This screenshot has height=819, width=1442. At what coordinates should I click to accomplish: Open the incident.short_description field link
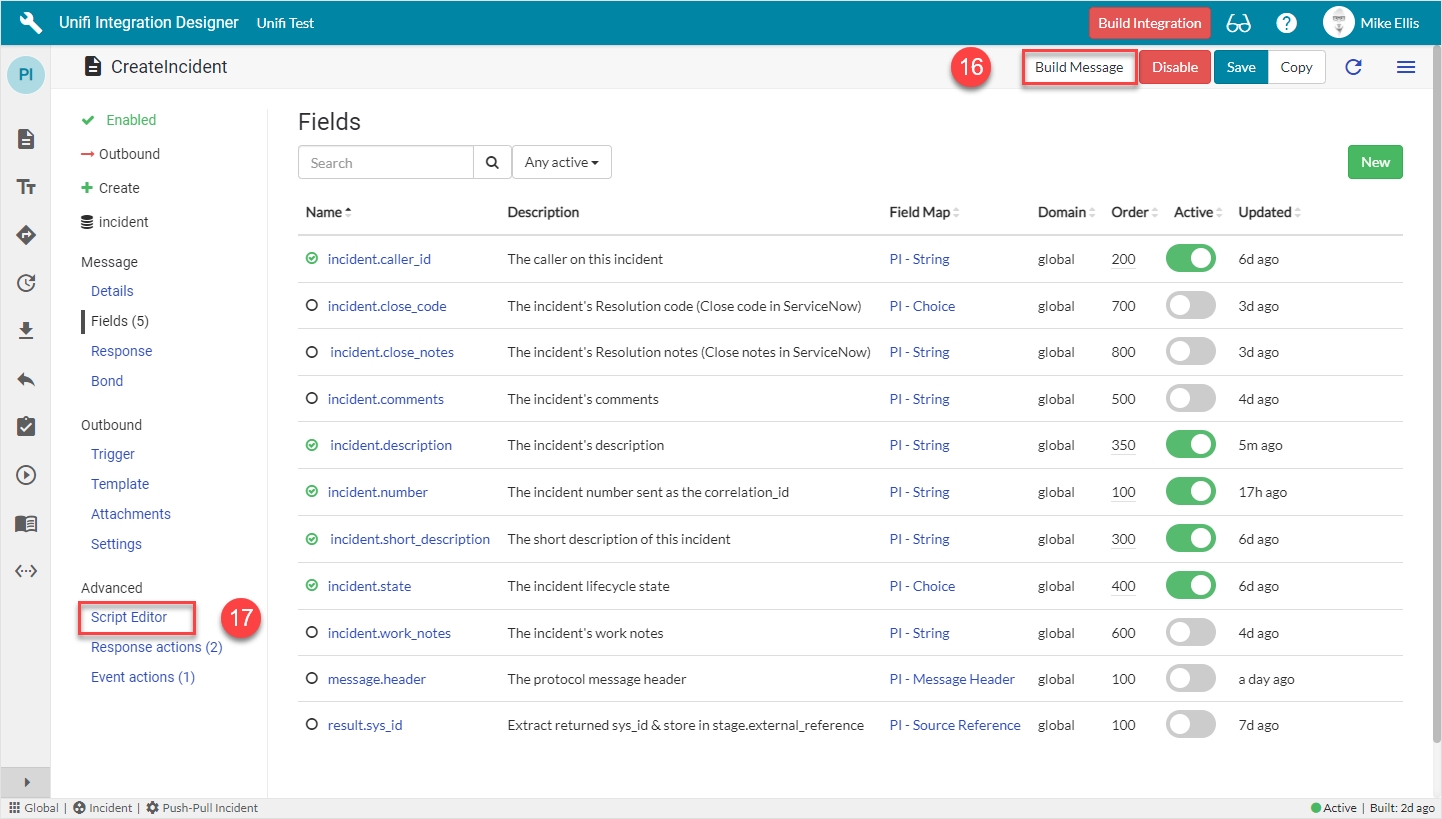coord(410,539)
